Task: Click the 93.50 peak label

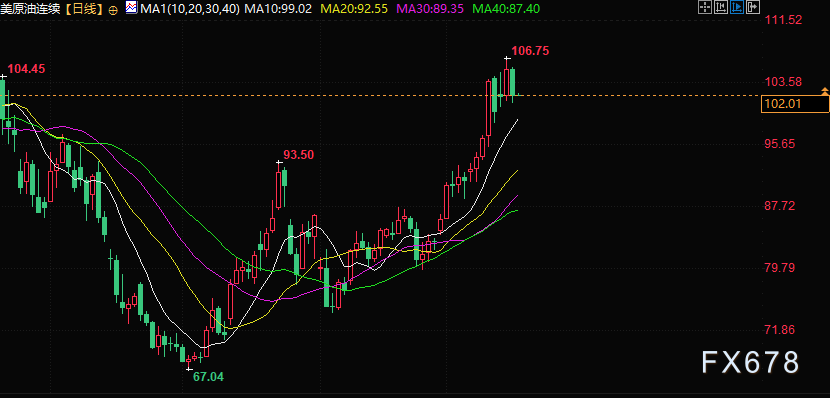Action: [299, 155]
